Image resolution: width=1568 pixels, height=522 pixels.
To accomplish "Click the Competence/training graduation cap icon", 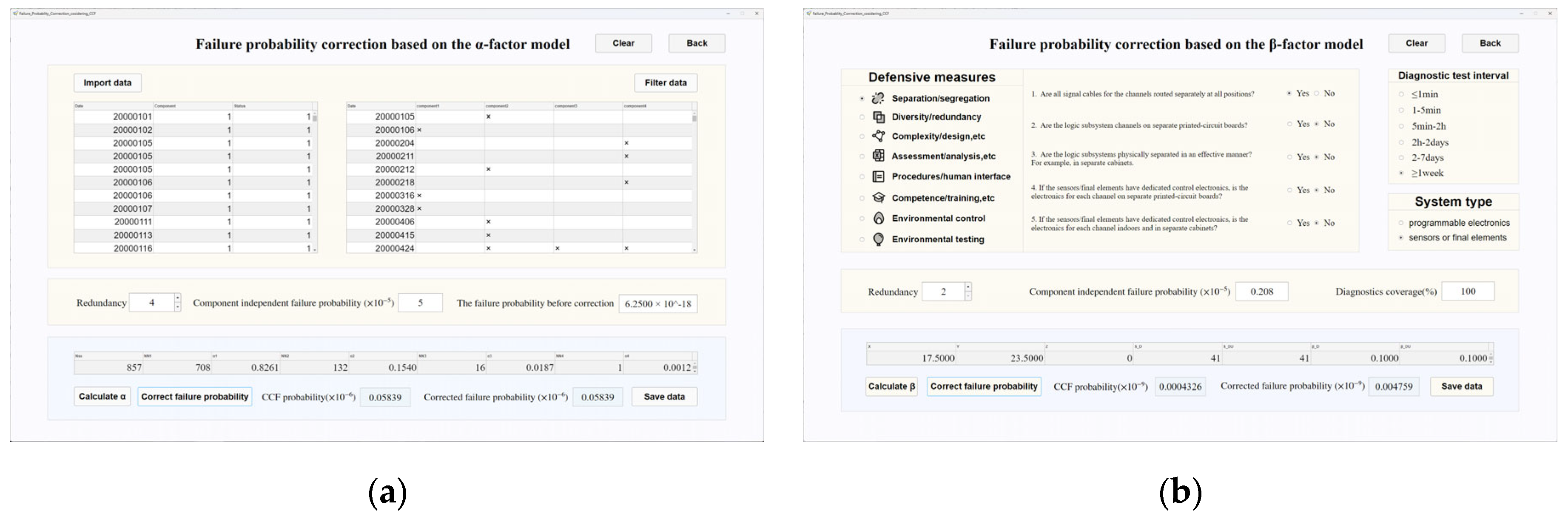I will 878,198.
